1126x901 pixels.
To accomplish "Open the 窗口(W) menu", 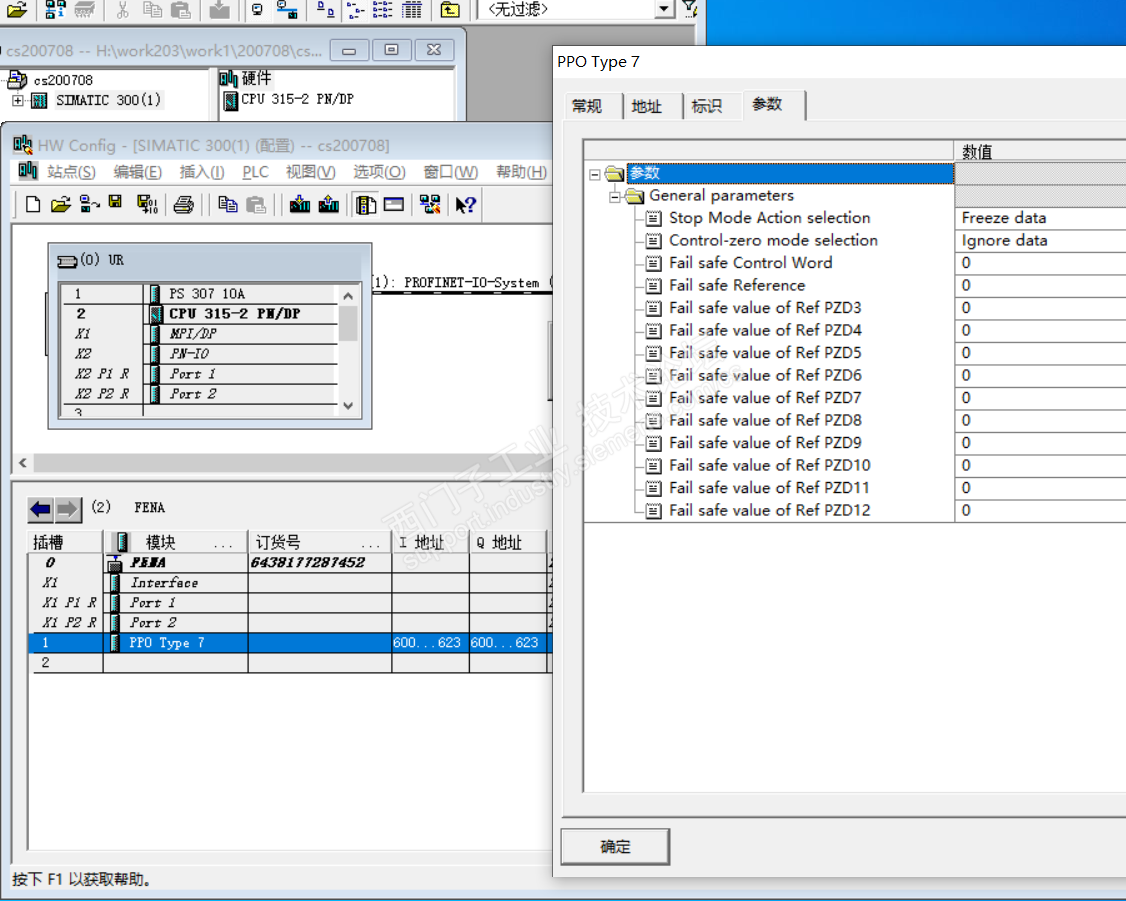I will pyautogui.click(x=450, y=172).
